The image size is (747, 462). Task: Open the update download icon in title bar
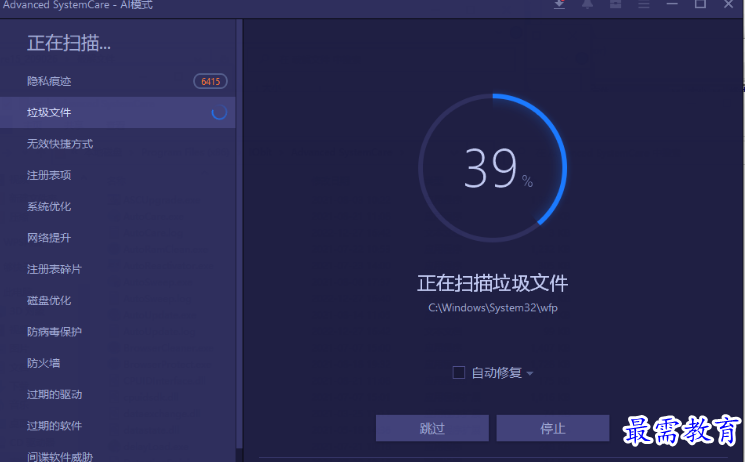[x=559, y=4]
